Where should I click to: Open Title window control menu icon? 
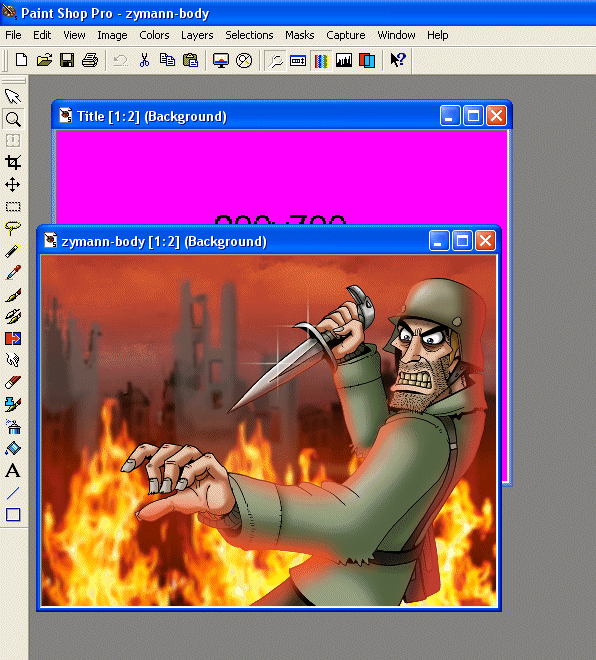pyautogui.click(x=66, y=115)
